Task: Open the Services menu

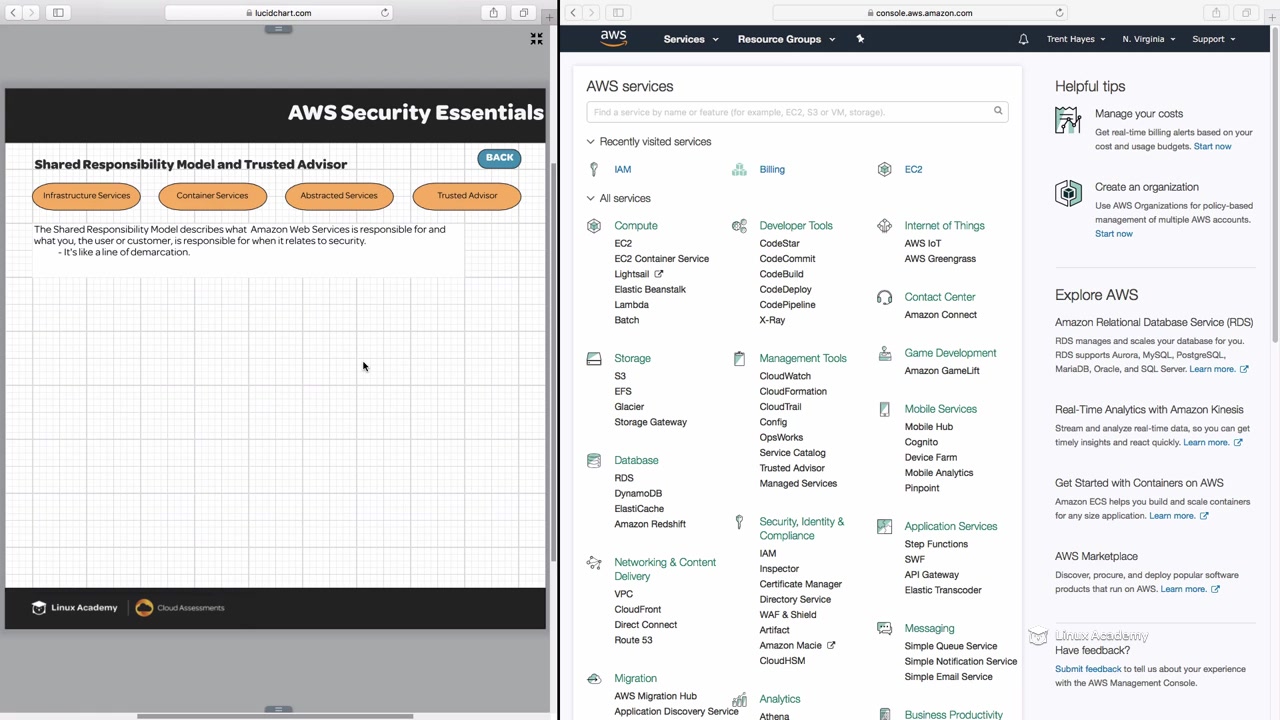Action: [x=690, y=39]
